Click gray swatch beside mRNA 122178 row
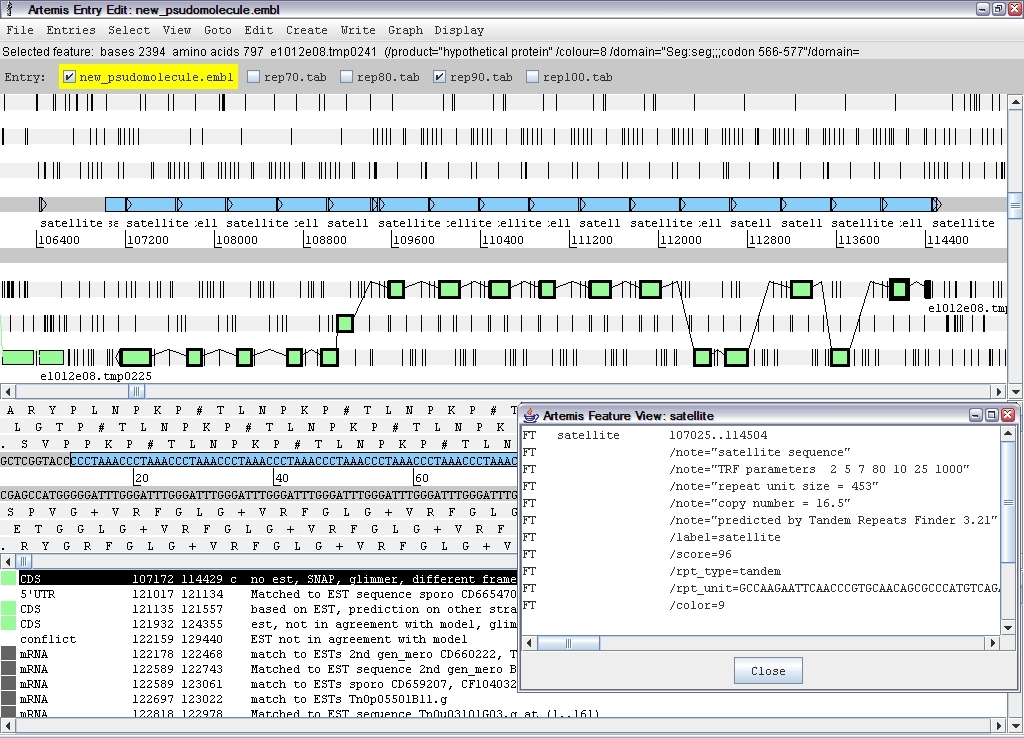The width and height of the screenshot is (1024, 738). [8, 654]
